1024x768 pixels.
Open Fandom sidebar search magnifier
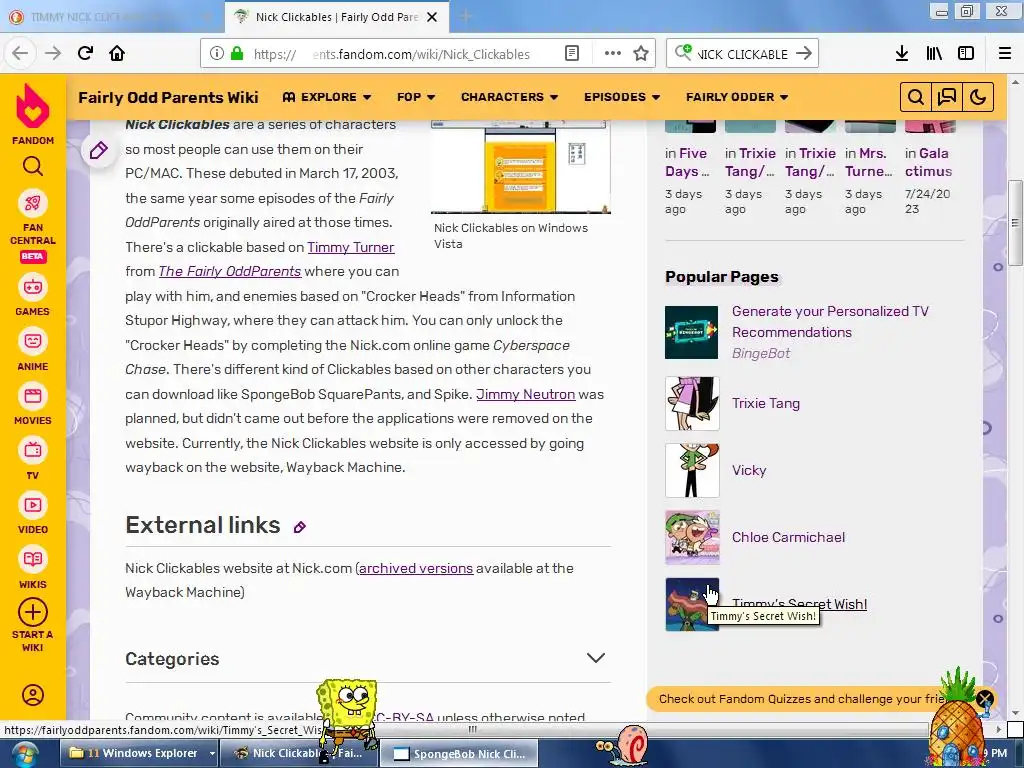(33, 167)
